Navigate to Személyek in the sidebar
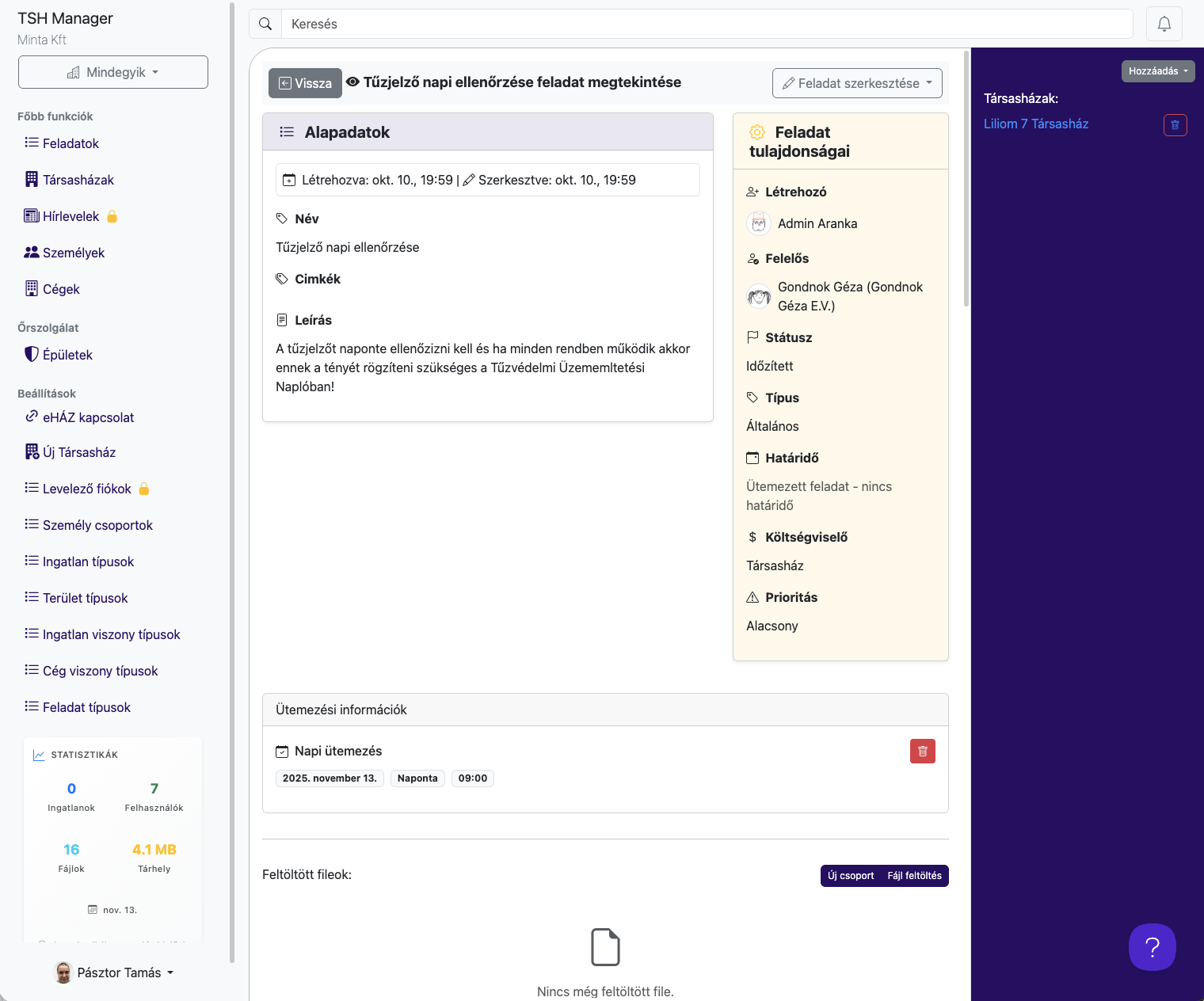 tap(73, 253)
